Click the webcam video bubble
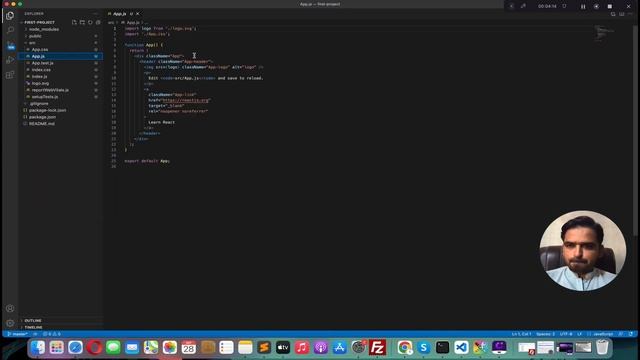The image size is (640, 360). pos(582,250)
